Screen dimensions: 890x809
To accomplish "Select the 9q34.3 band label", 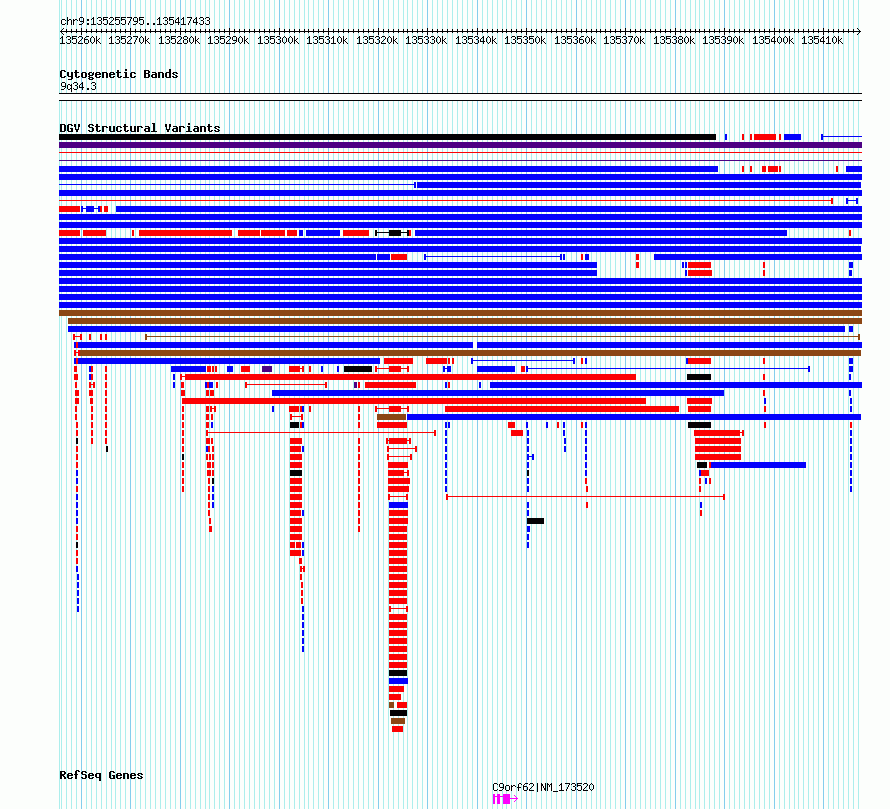I will tap(78, 86).
